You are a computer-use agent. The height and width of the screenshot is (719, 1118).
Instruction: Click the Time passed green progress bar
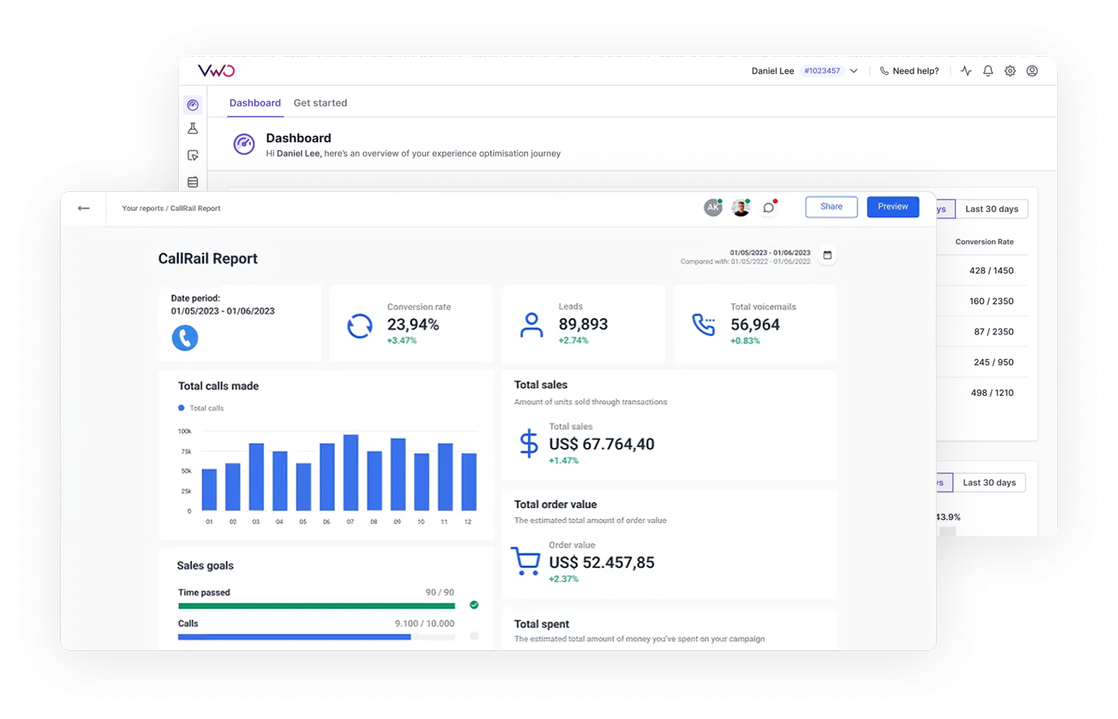click(317, 606)
